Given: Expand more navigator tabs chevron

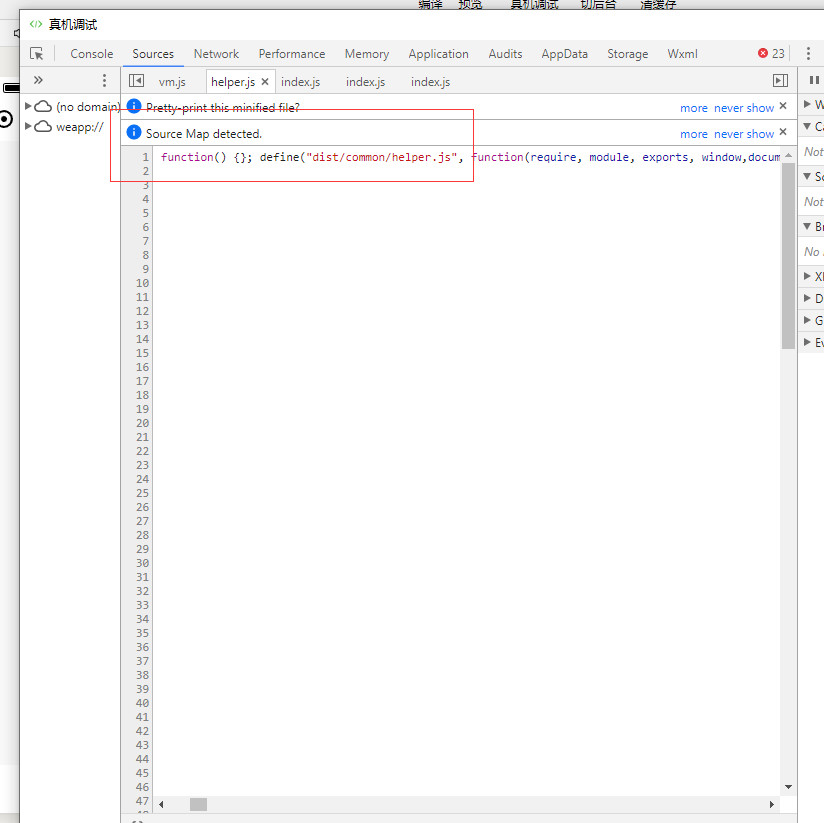Looking at the screenshot, I should tap(38, 80).
